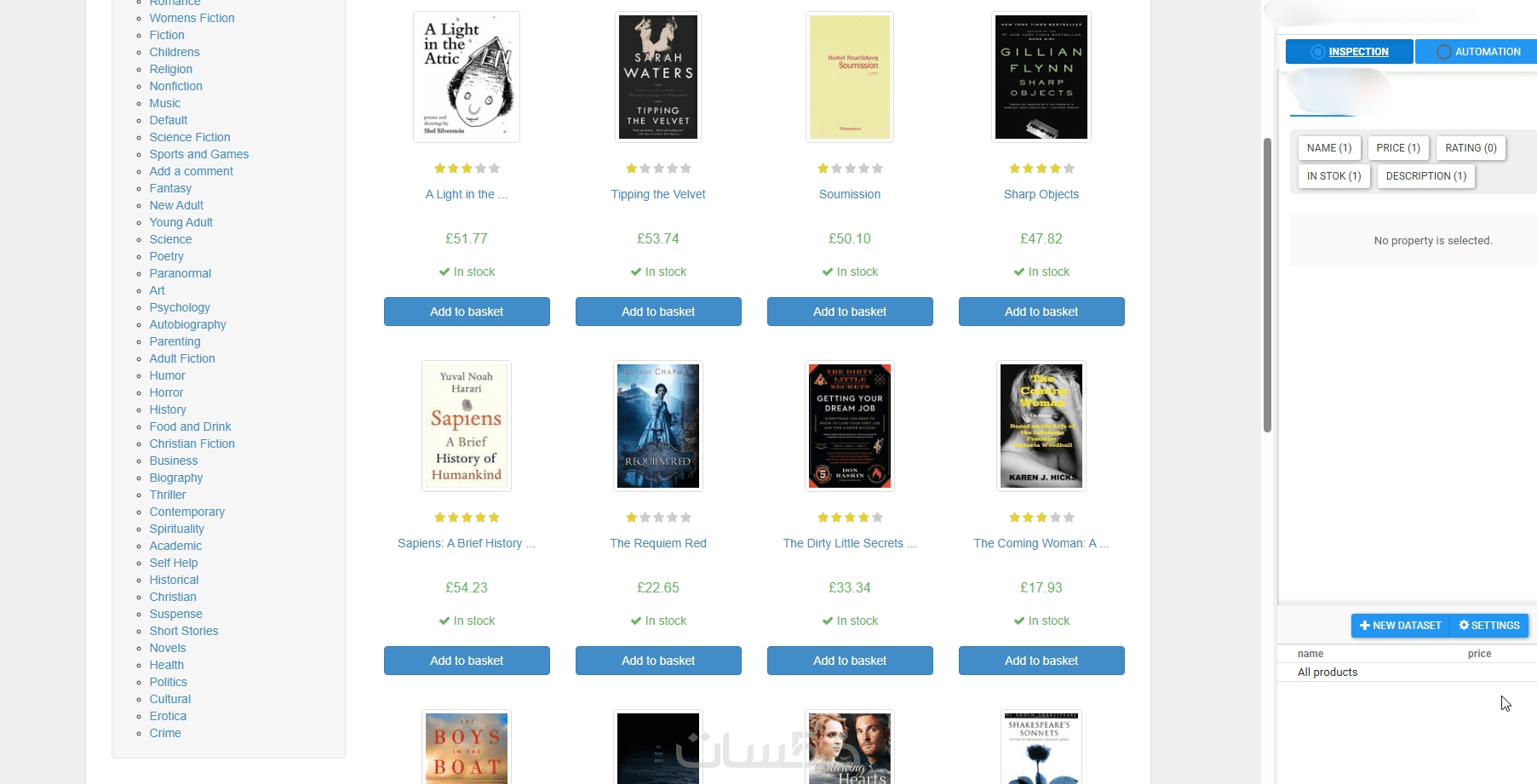Select the PRICE (1) property tag
Screen dimensions: 1537x784
1398,148
